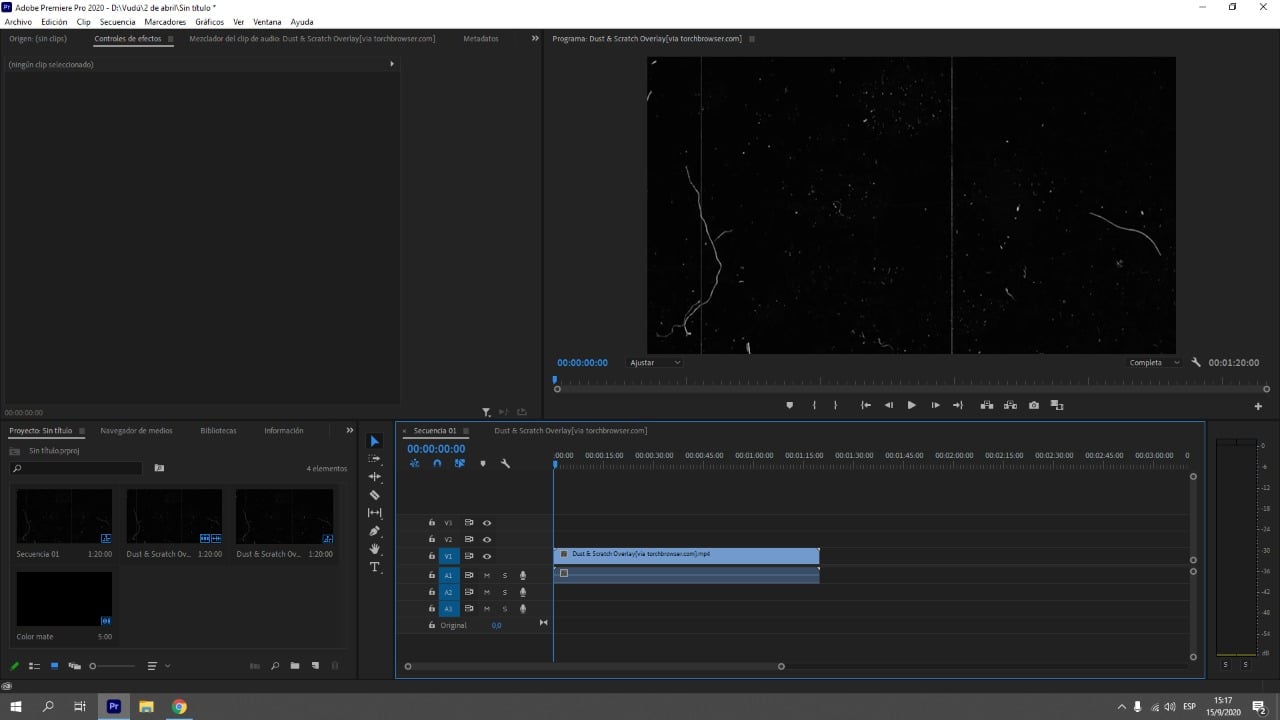Open the timeline settings wrench icon

click(506, 463)
